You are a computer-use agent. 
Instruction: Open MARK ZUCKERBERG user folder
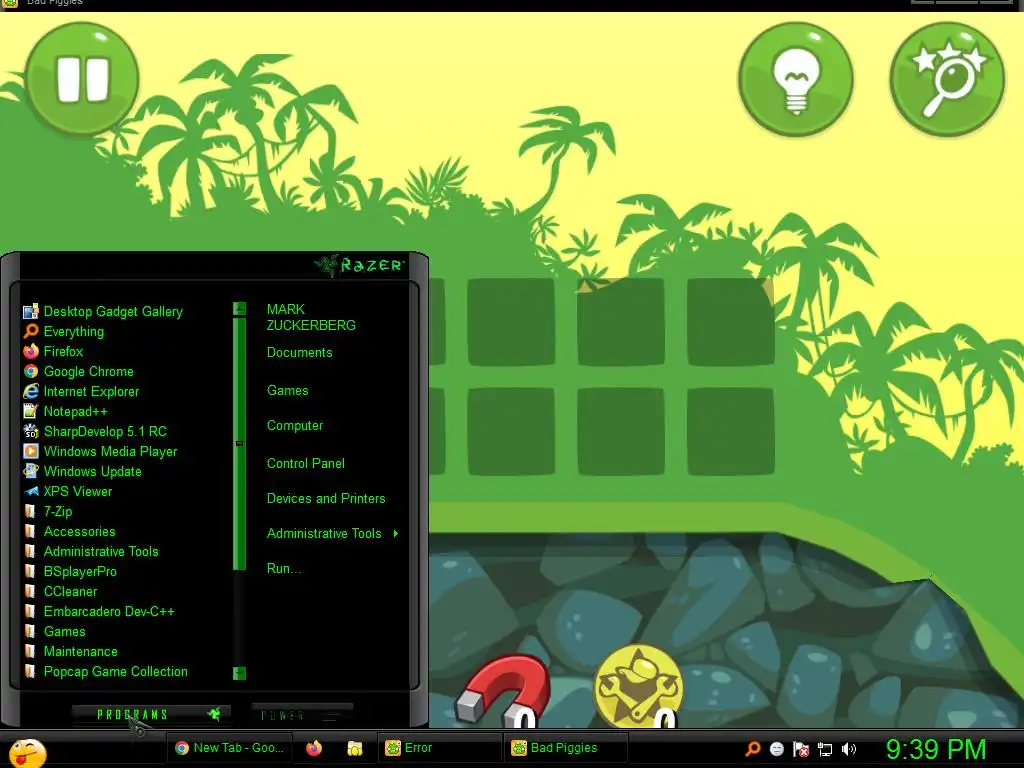pos(311,317)
